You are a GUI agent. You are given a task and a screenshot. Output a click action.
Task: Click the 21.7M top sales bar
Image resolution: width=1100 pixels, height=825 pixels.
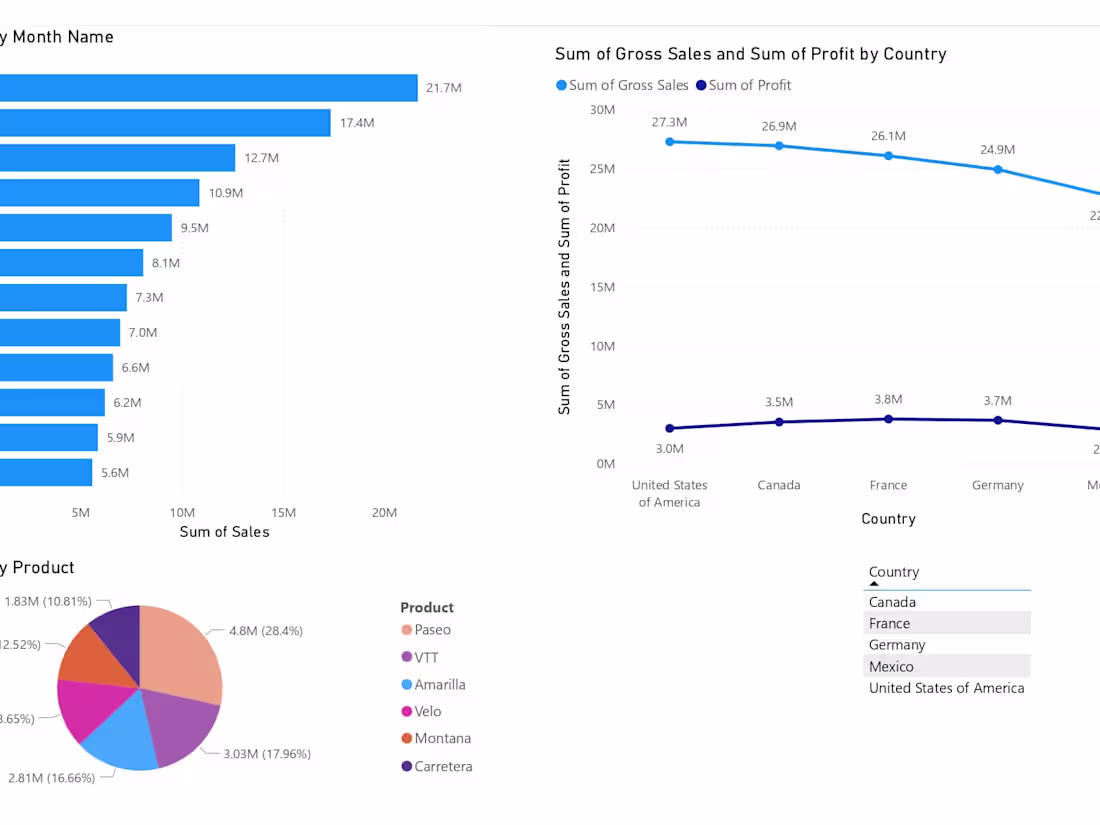coord(208,88)
